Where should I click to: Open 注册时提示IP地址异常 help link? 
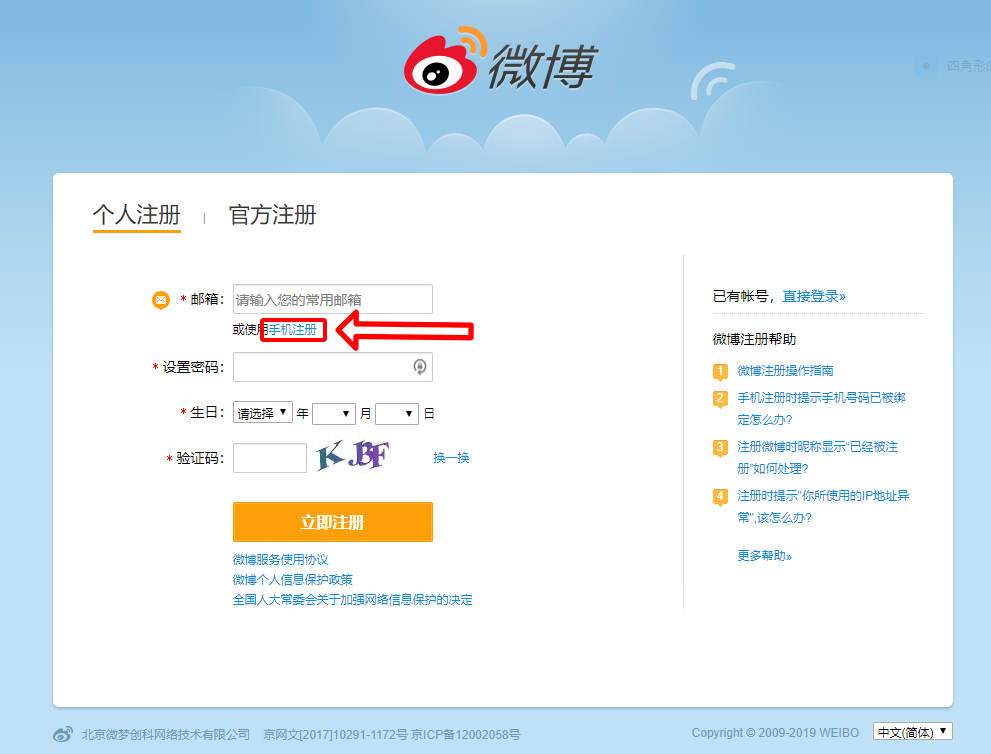click(x=824, y=506)
